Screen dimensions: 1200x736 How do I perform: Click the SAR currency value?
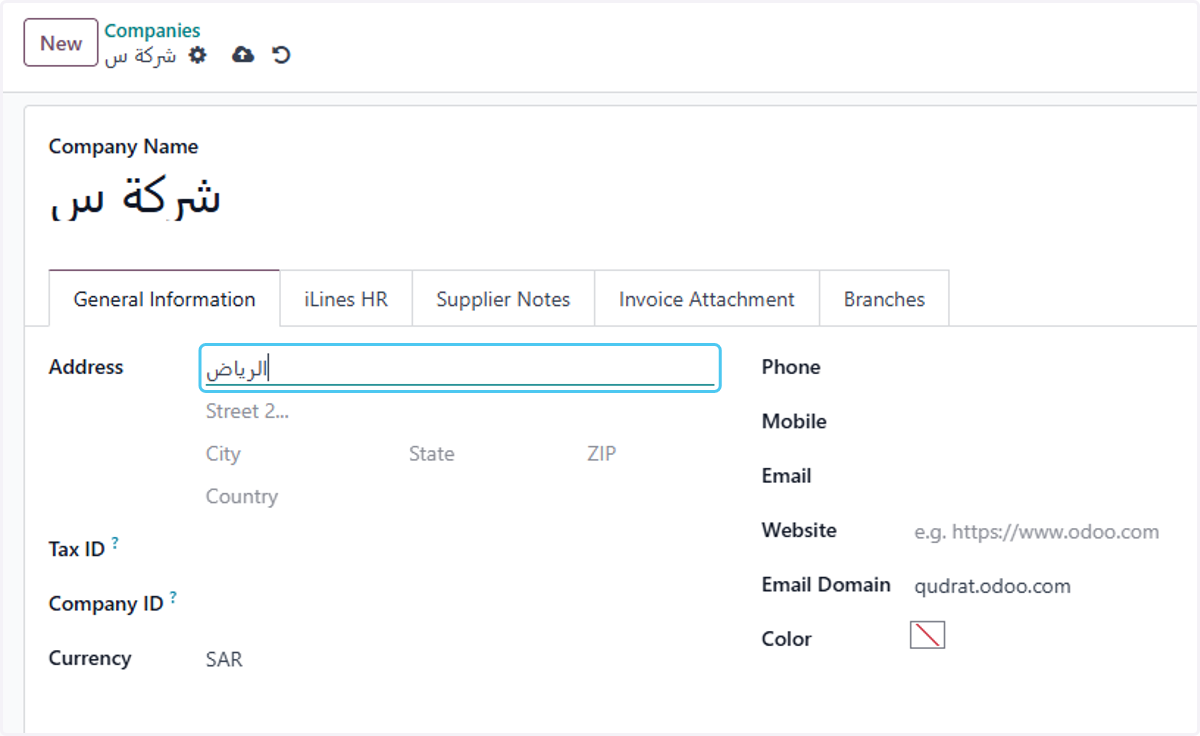(224, 660)
